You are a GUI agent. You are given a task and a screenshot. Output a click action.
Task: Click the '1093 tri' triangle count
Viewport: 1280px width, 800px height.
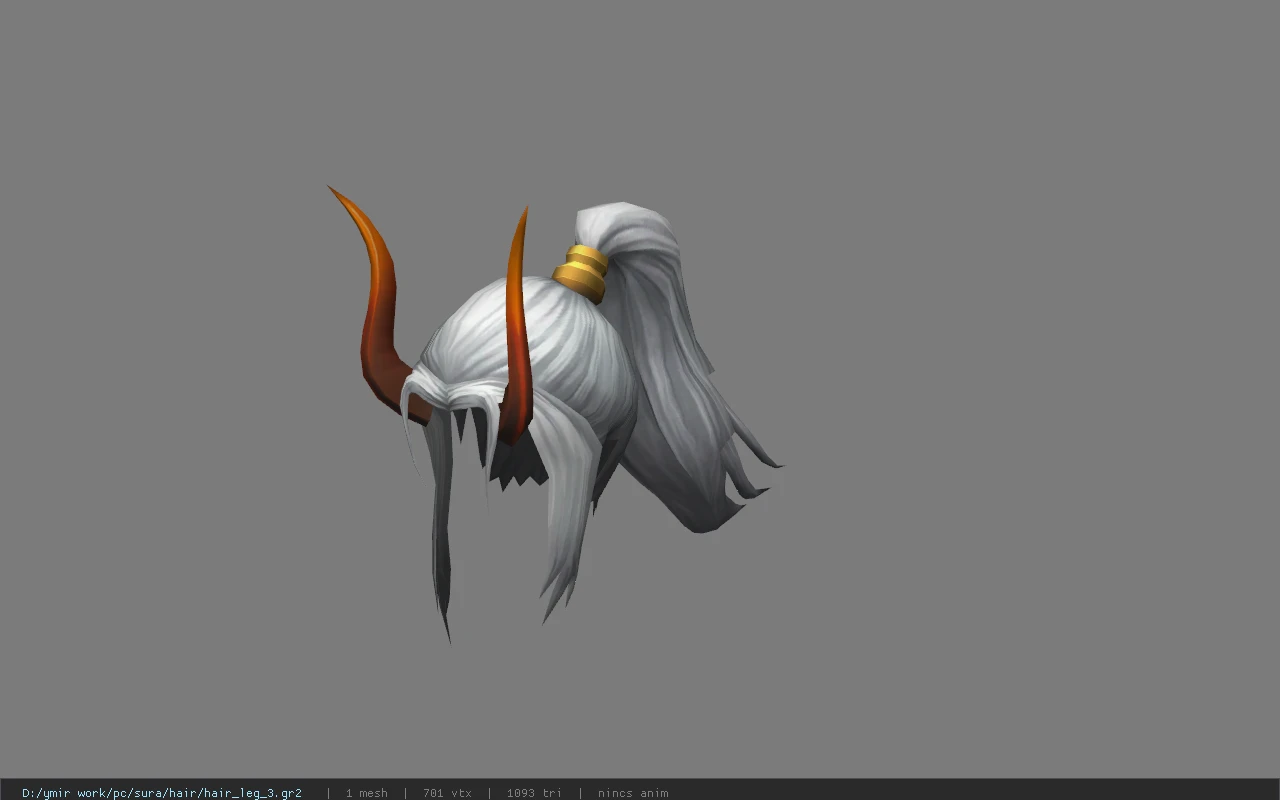pos(534,793)
